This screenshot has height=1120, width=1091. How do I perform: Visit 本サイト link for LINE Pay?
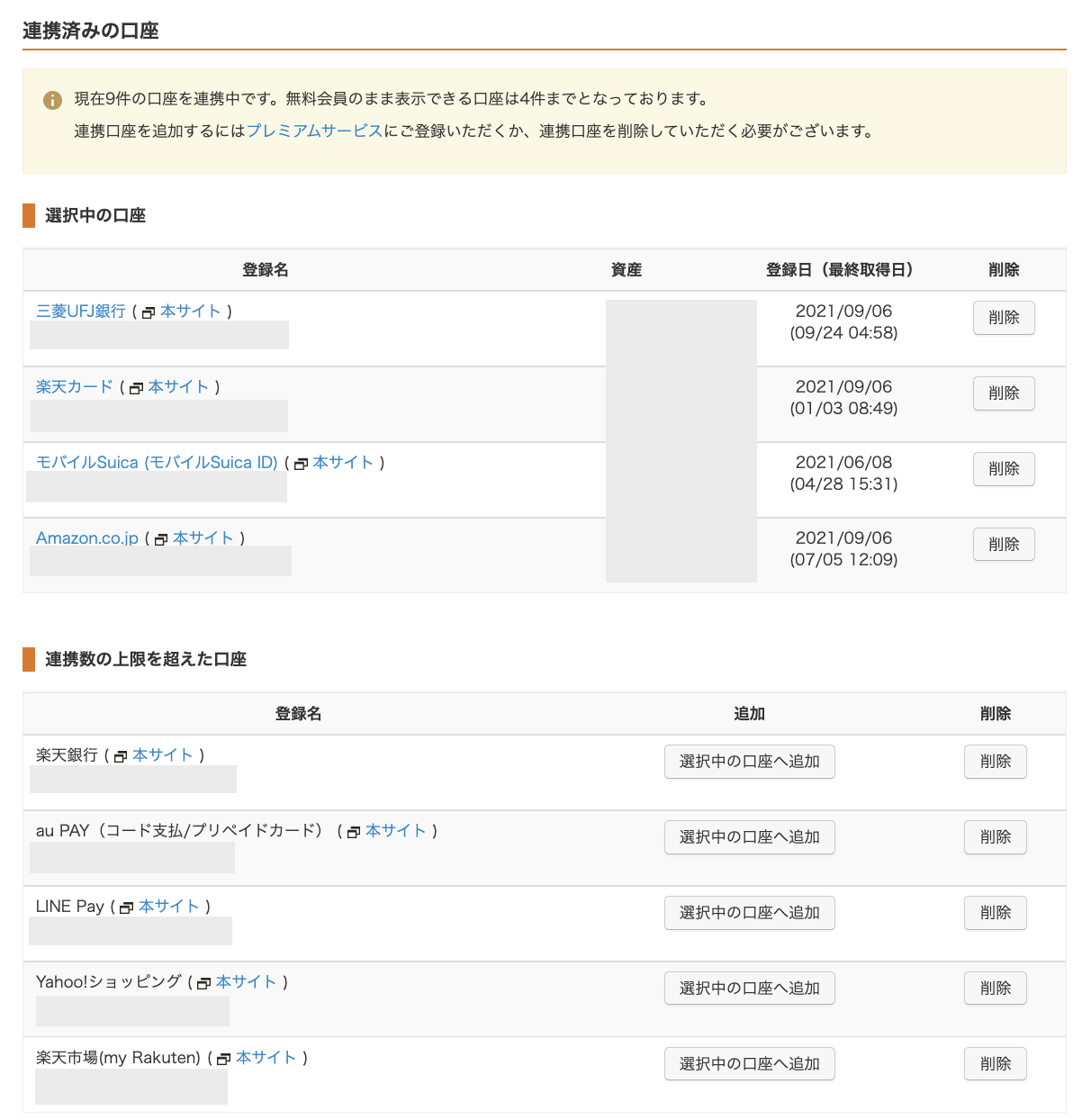169,907
